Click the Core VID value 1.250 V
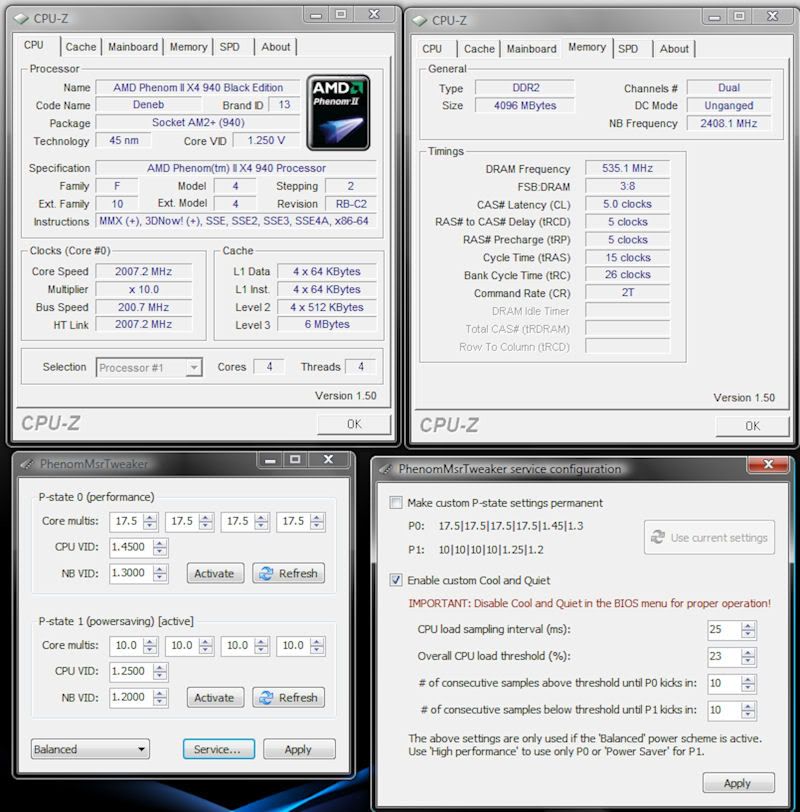The image size is (800, 812). [266, 140]
